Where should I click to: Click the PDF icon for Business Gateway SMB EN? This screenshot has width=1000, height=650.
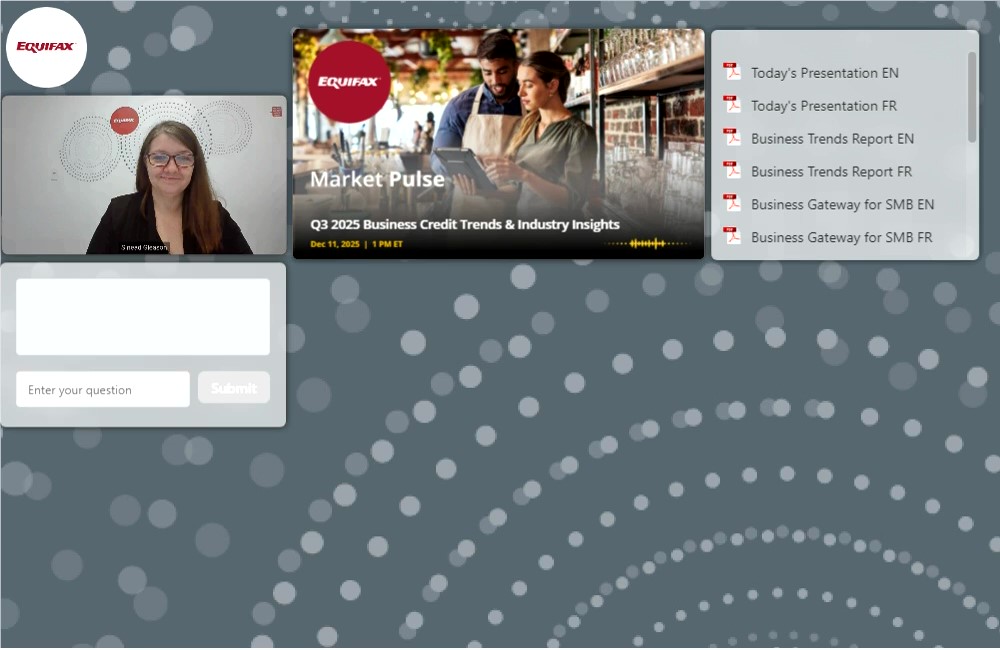tap(732, 204)
